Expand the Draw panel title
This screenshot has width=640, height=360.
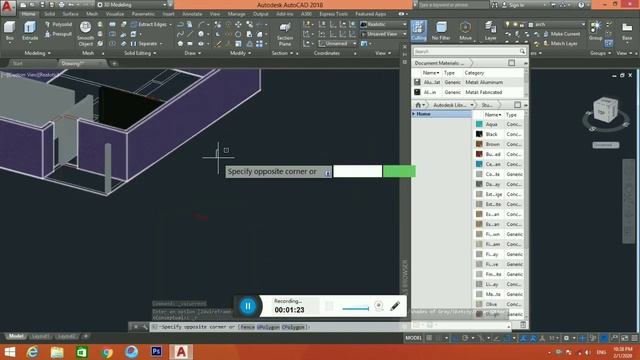192,53
